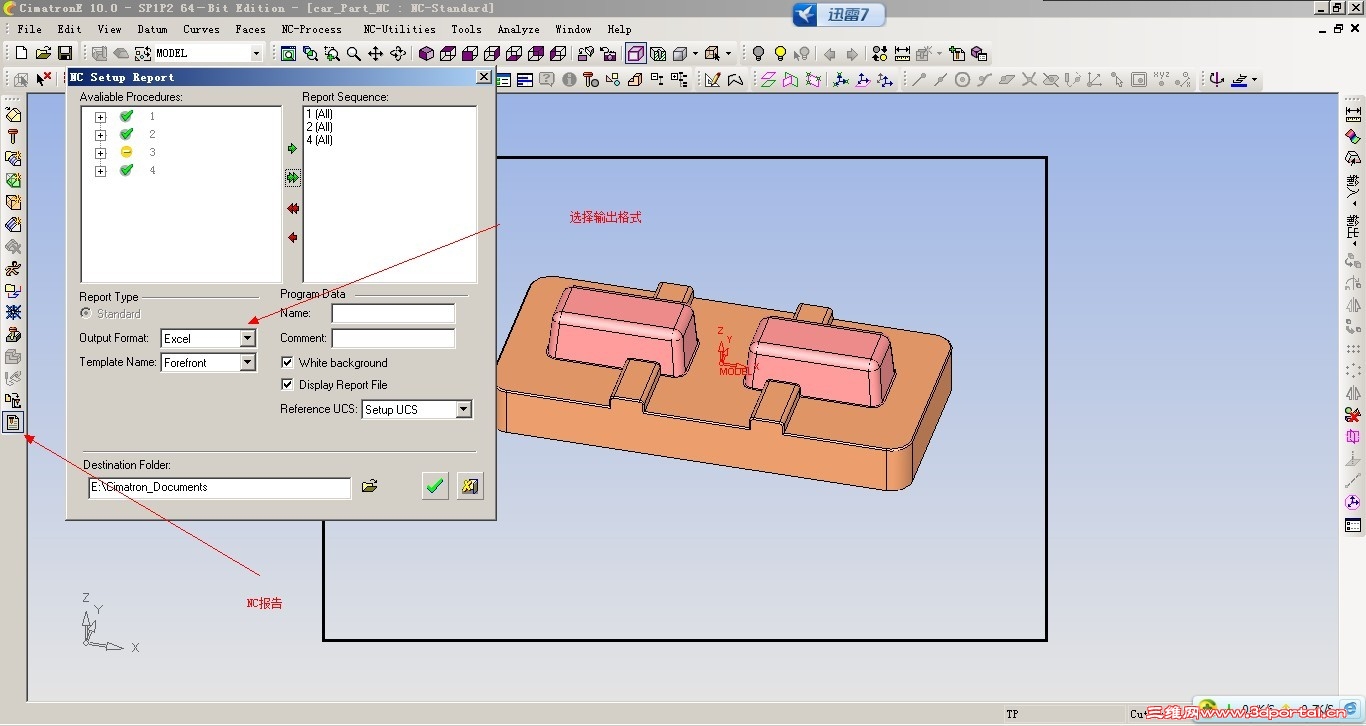1366x726 pixels.
Task: Open the Faces menu
Action: (x=250, y=29)
